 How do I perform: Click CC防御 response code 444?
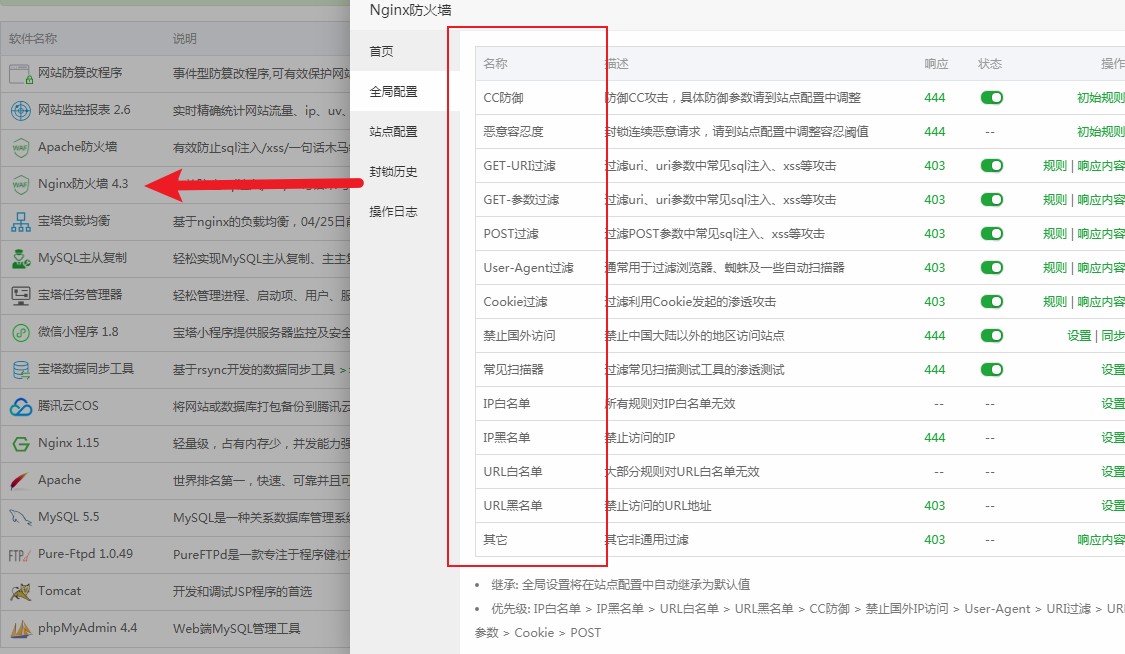point(935,98)
